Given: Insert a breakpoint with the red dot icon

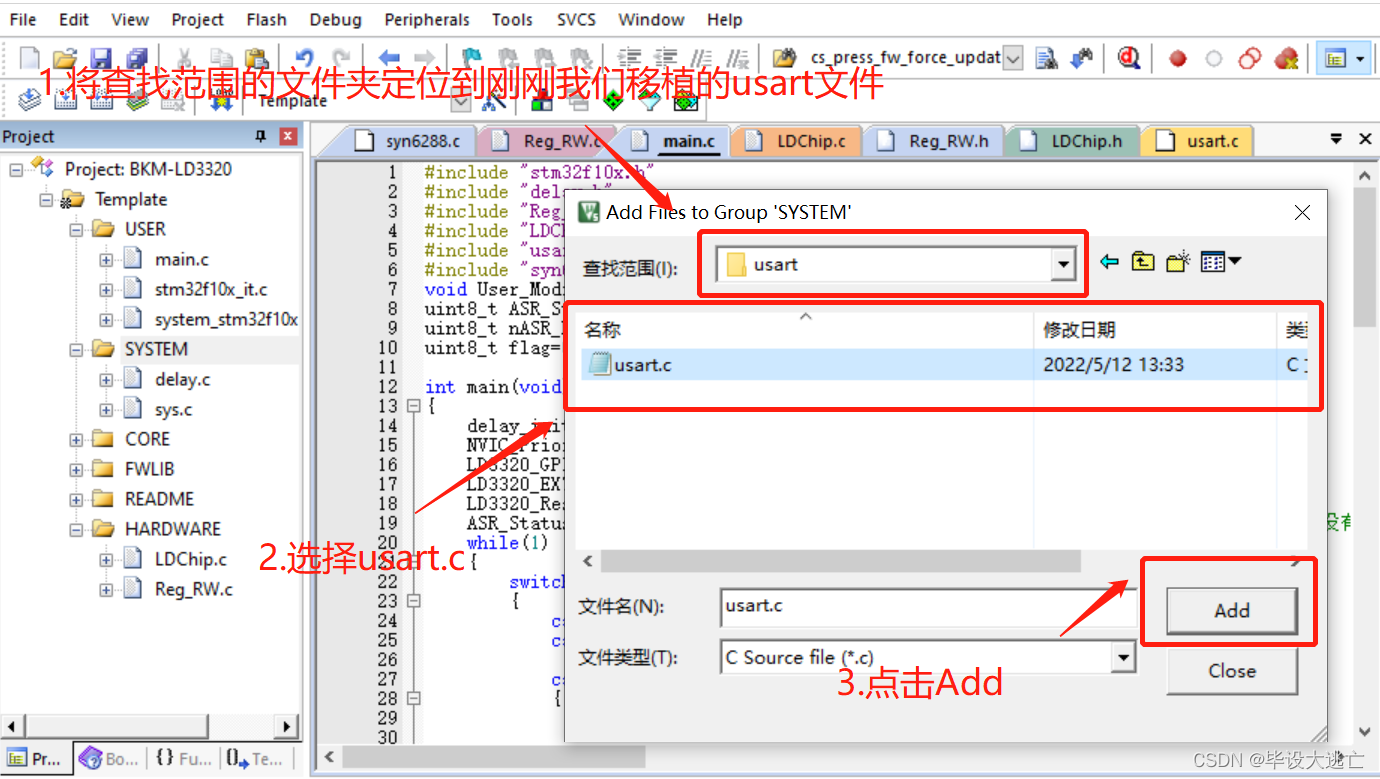Looking at the screenshot, I should tap(1178, 58).
